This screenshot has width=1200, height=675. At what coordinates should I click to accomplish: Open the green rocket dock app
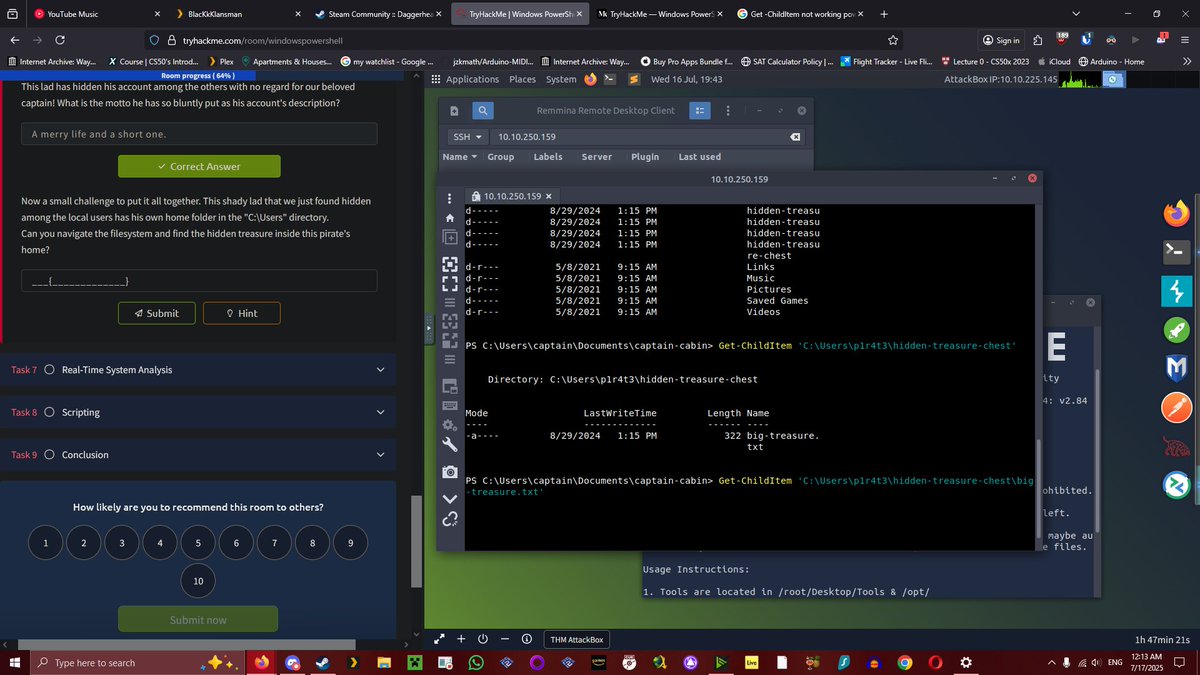pos(1175,330)
